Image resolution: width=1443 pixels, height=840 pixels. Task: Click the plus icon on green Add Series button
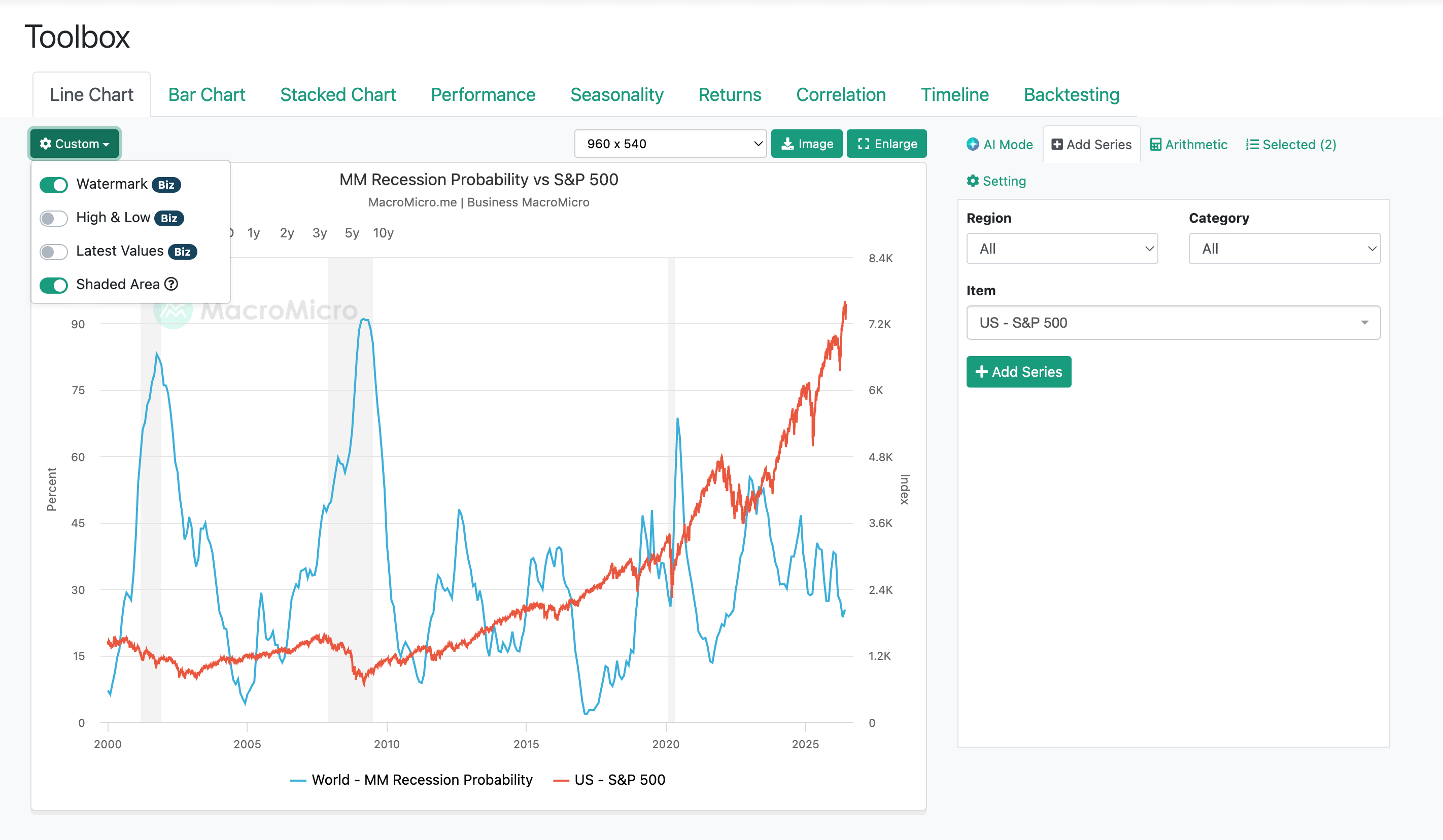click(x=981, y=372)
